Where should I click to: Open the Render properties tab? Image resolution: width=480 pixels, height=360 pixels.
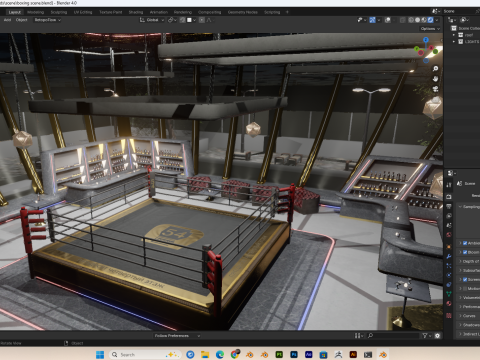(449, 197)
